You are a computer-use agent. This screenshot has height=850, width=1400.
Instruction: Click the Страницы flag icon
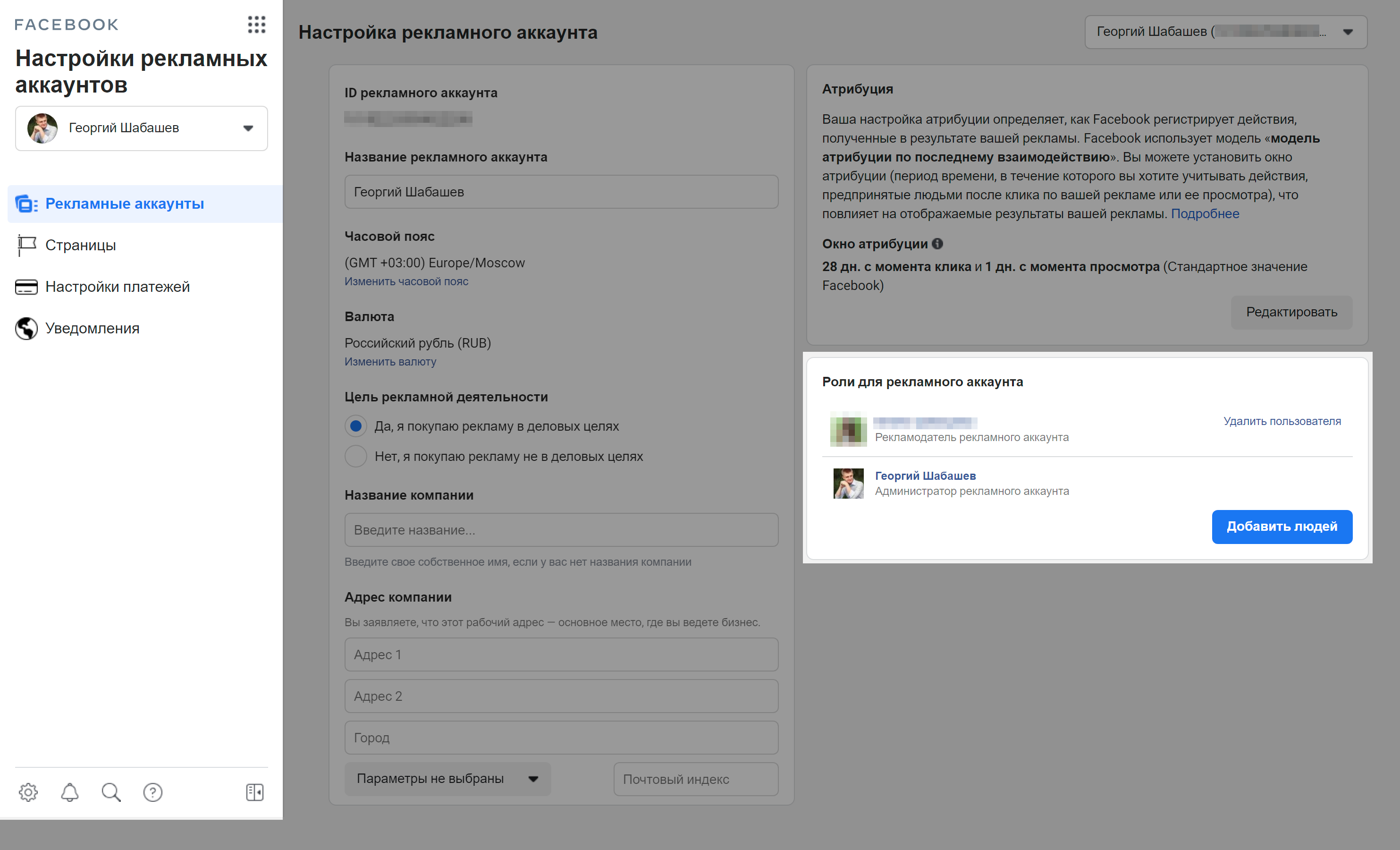[x=26, y=245]
